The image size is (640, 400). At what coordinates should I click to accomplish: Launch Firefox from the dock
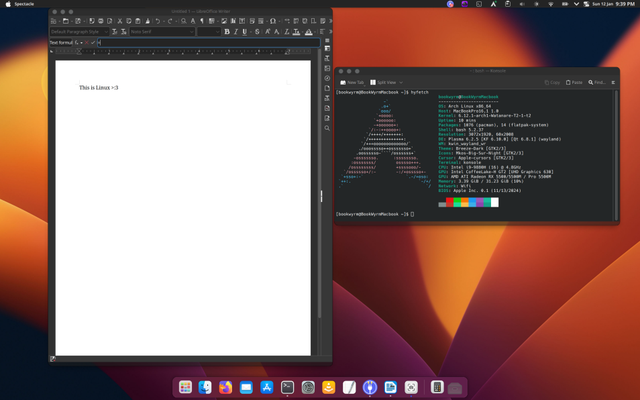click(x=225, y=387)
